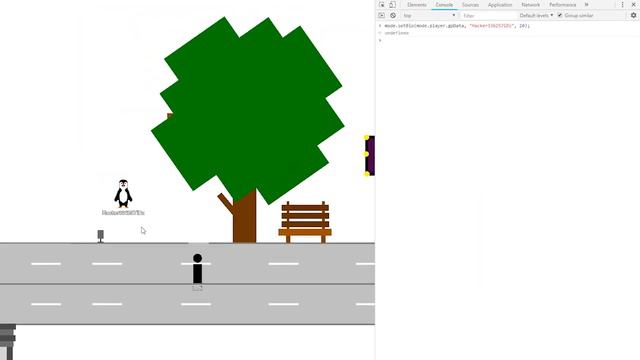Click the black stick figure player

tap(198, 269)
